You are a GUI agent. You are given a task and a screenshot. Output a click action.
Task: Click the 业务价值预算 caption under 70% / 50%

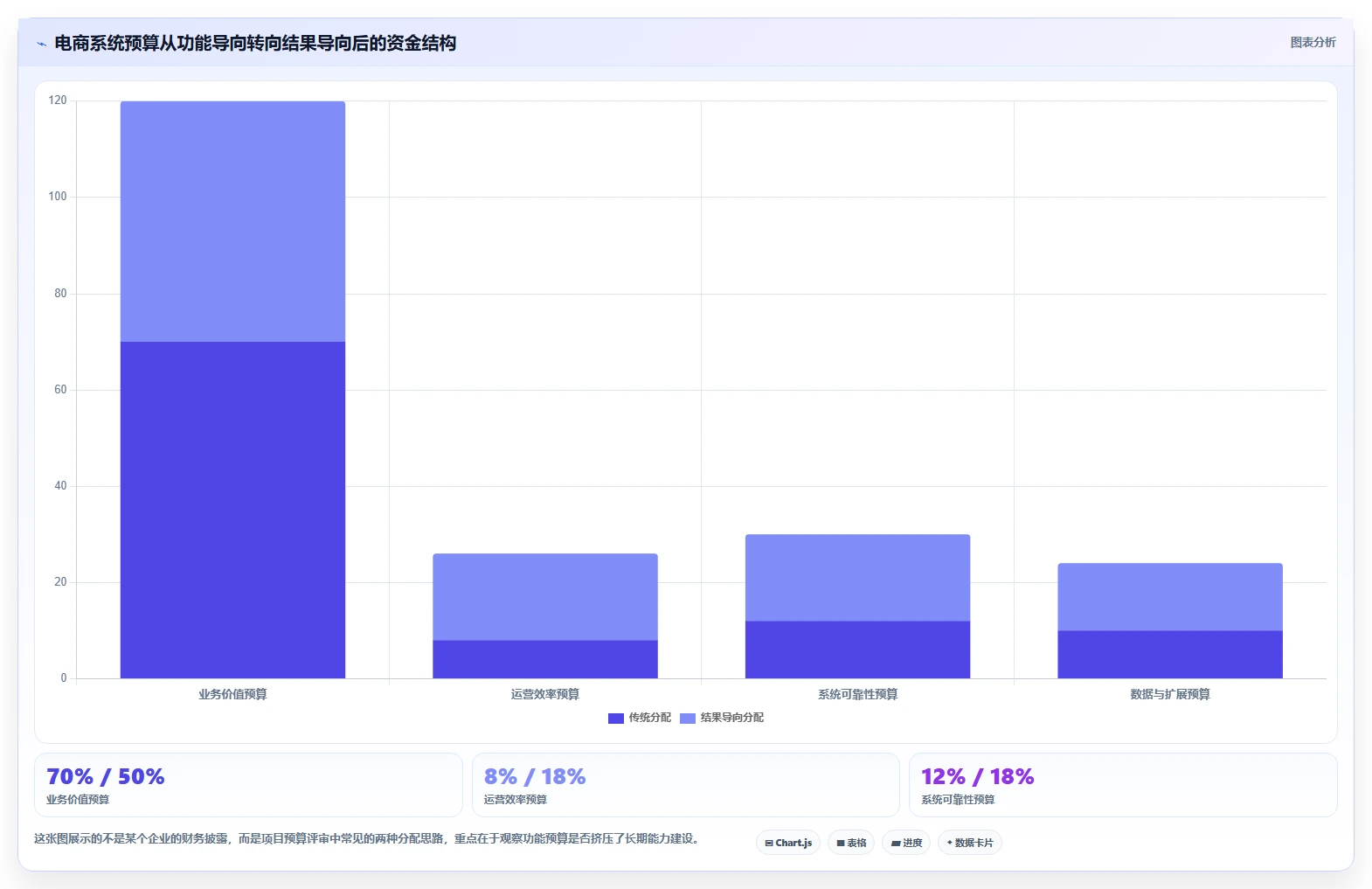pyautogui.click(x=78, y=800)
